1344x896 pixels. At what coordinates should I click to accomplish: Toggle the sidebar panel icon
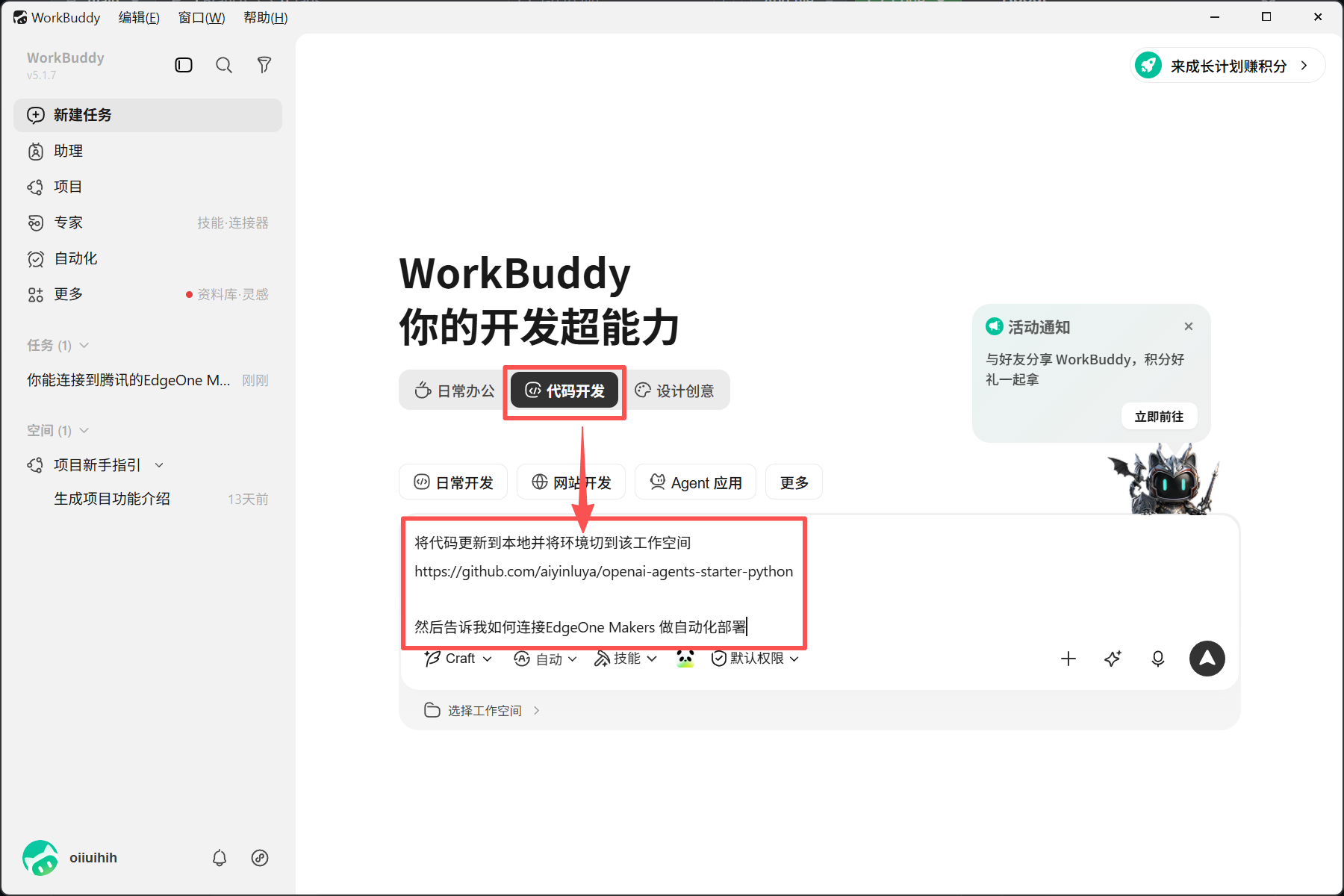point(184,65)
